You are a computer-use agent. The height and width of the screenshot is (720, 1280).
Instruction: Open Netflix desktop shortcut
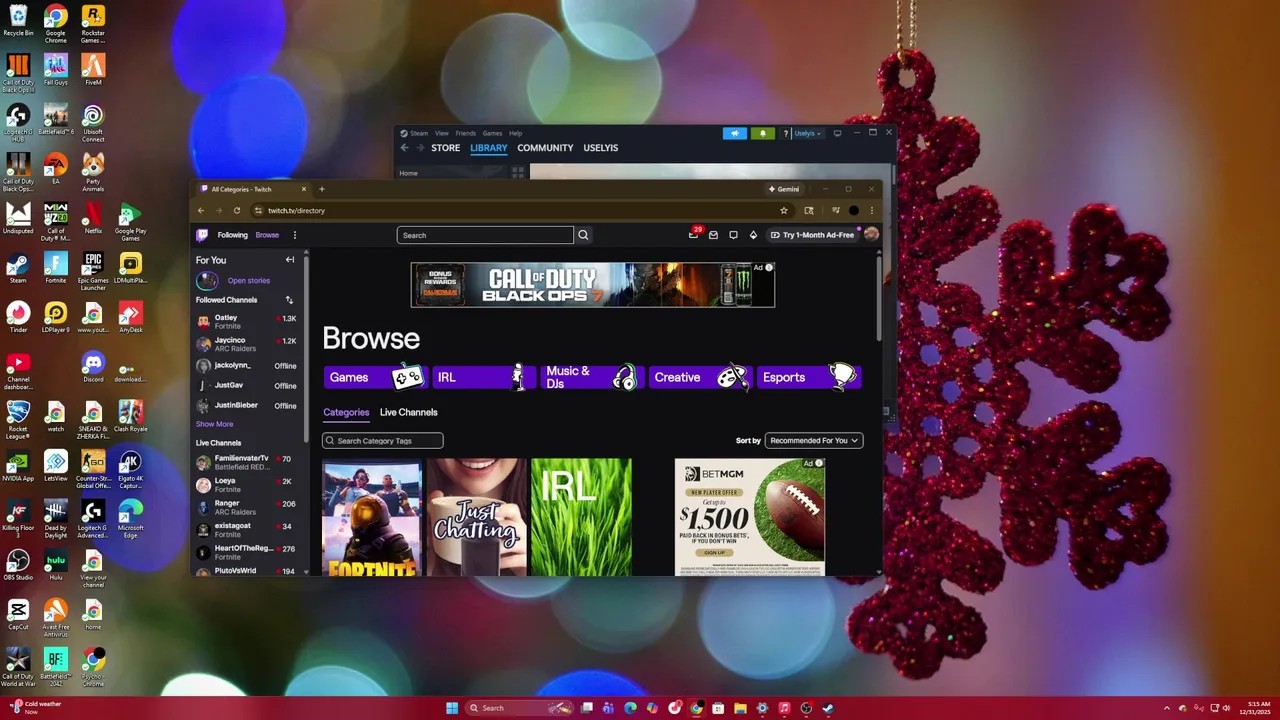click(93, 218)
